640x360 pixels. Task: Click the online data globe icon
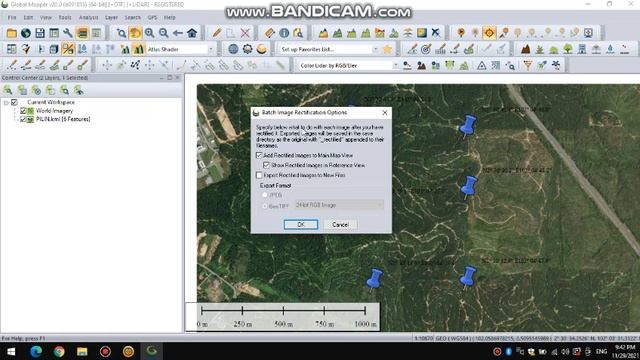(26, 33)
